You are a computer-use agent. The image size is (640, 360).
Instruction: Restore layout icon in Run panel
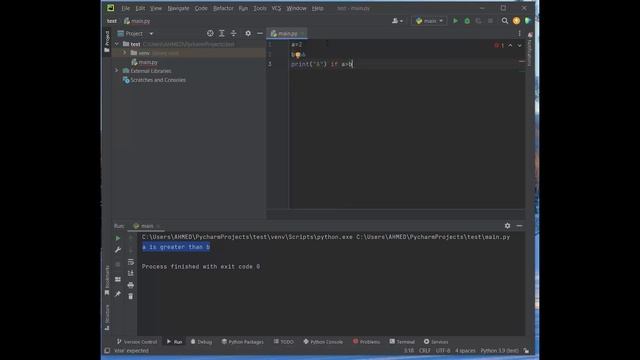118,279
